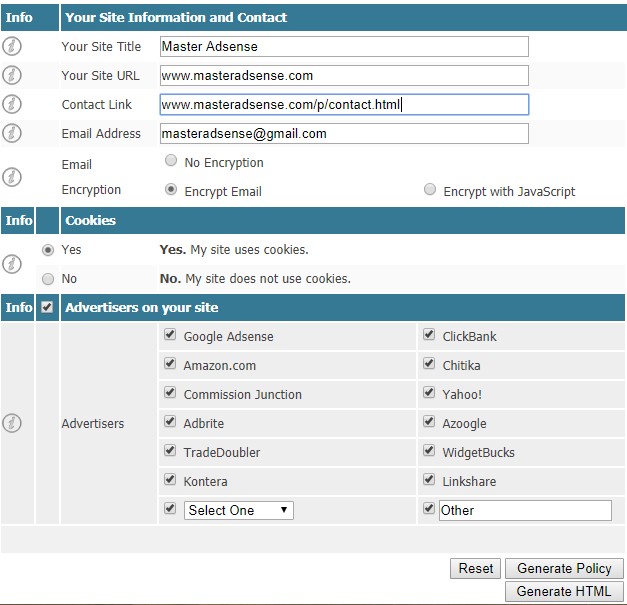Uncheck the Amazon.com advertiser
Screen dimensions: 627x605
(170, 363)
